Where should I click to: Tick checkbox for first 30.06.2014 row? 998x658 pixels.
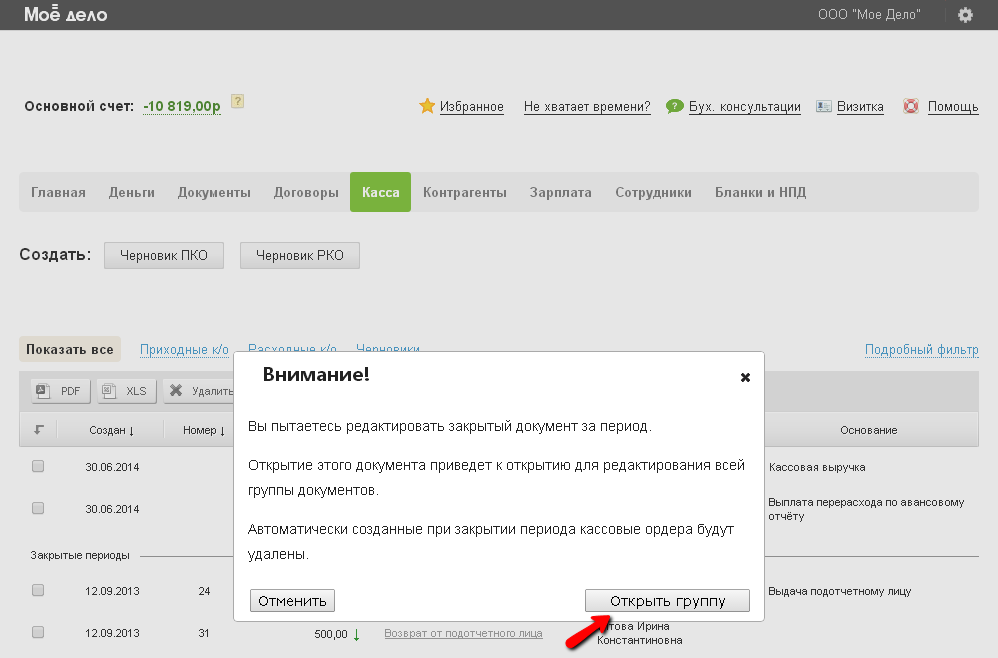pos(38,466)
